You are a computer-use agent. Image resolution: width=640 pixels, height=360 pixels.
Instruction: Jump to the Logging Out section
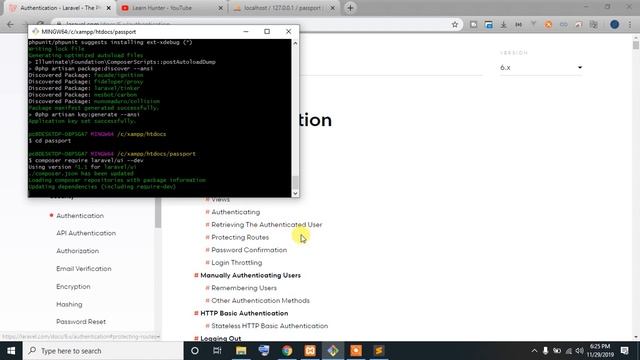click(220, 338)
